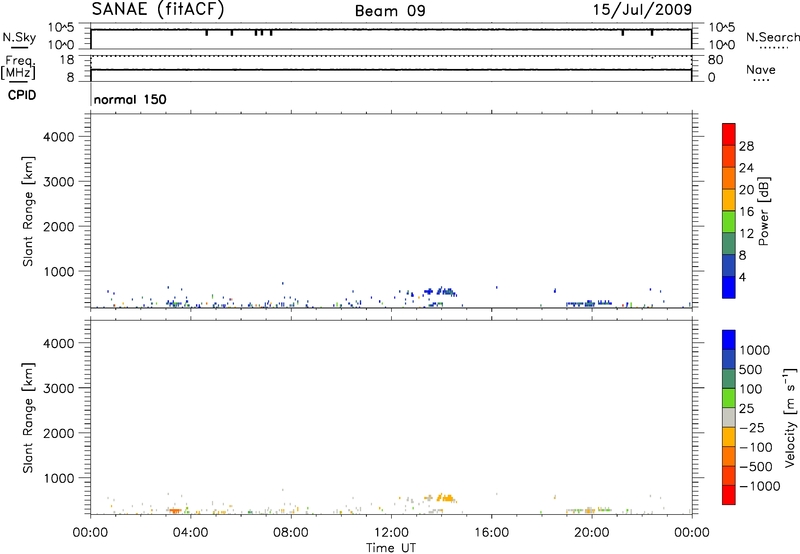Click the power panel Slant Range axis label
The image size is (800, 554).
(28, 211)
